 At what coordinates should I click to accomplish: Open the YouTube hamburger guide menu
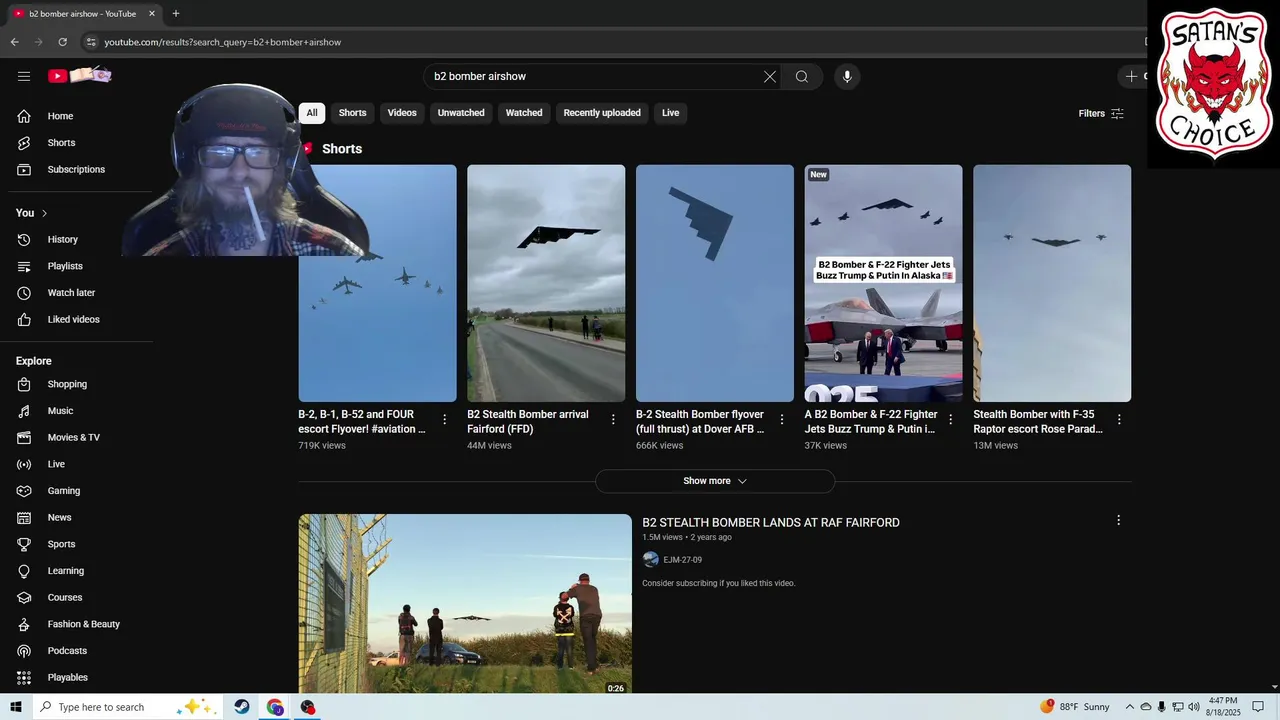click(x=24, y=76)
